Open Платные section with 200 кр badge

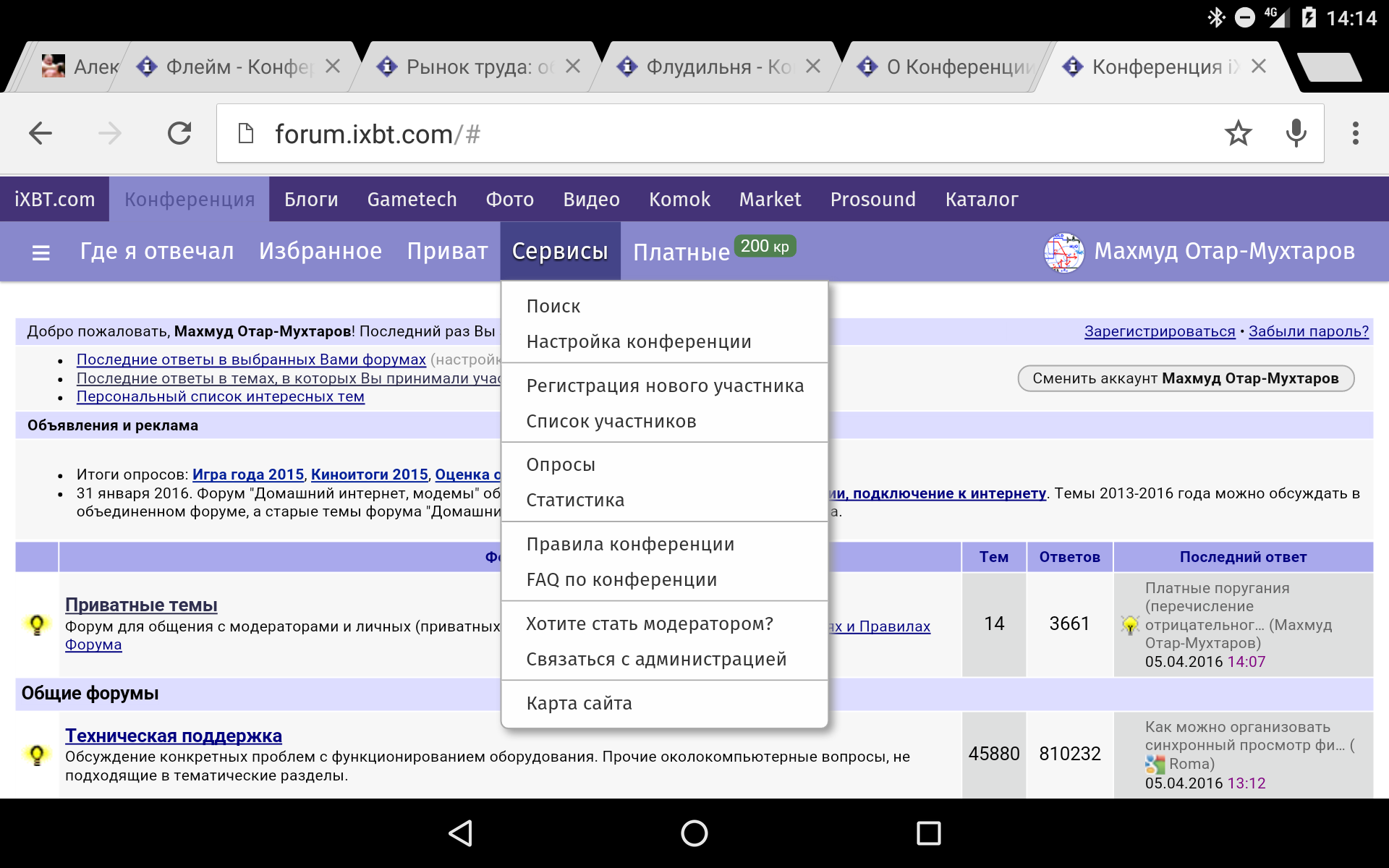(x=681, y=252)
